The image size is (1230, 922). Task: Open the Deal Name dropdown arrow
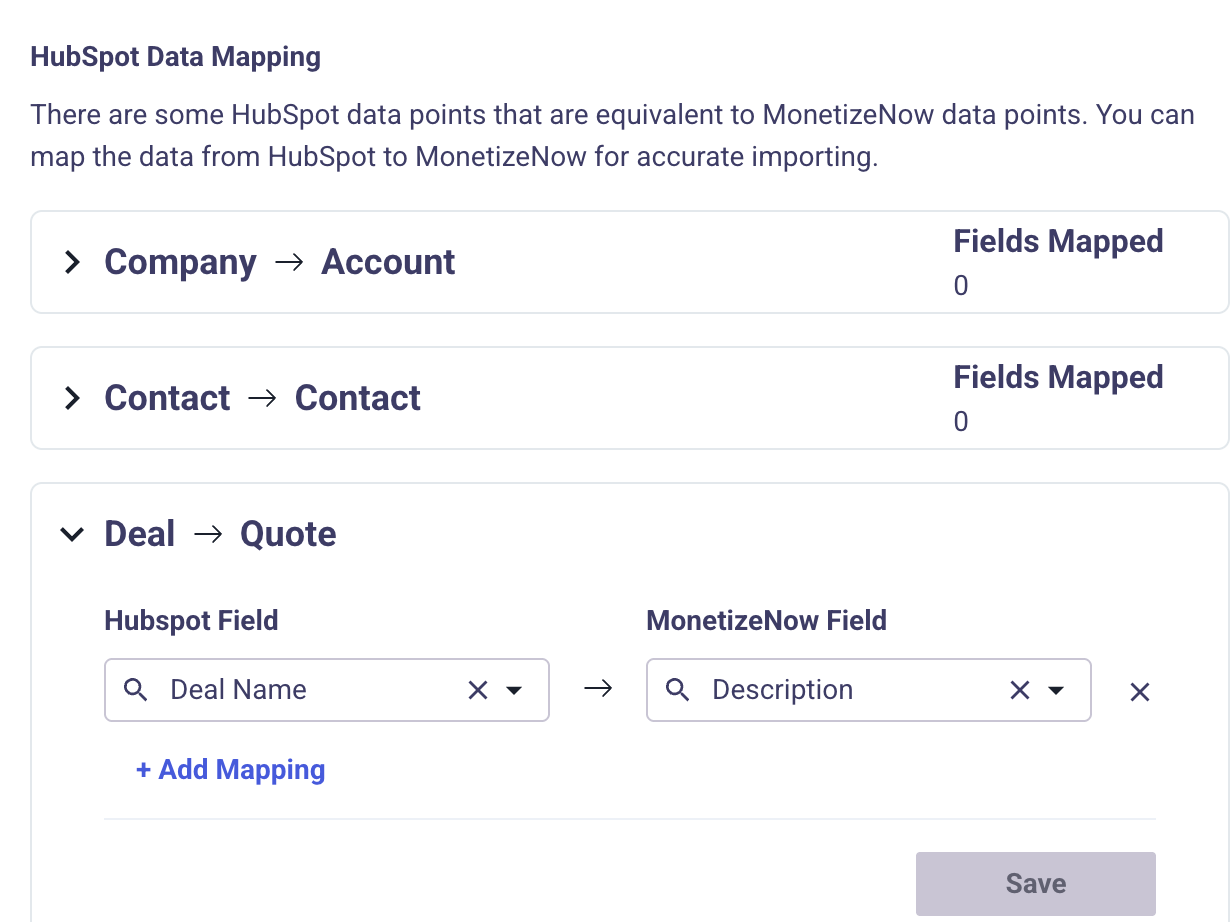[x=515, y=690]
